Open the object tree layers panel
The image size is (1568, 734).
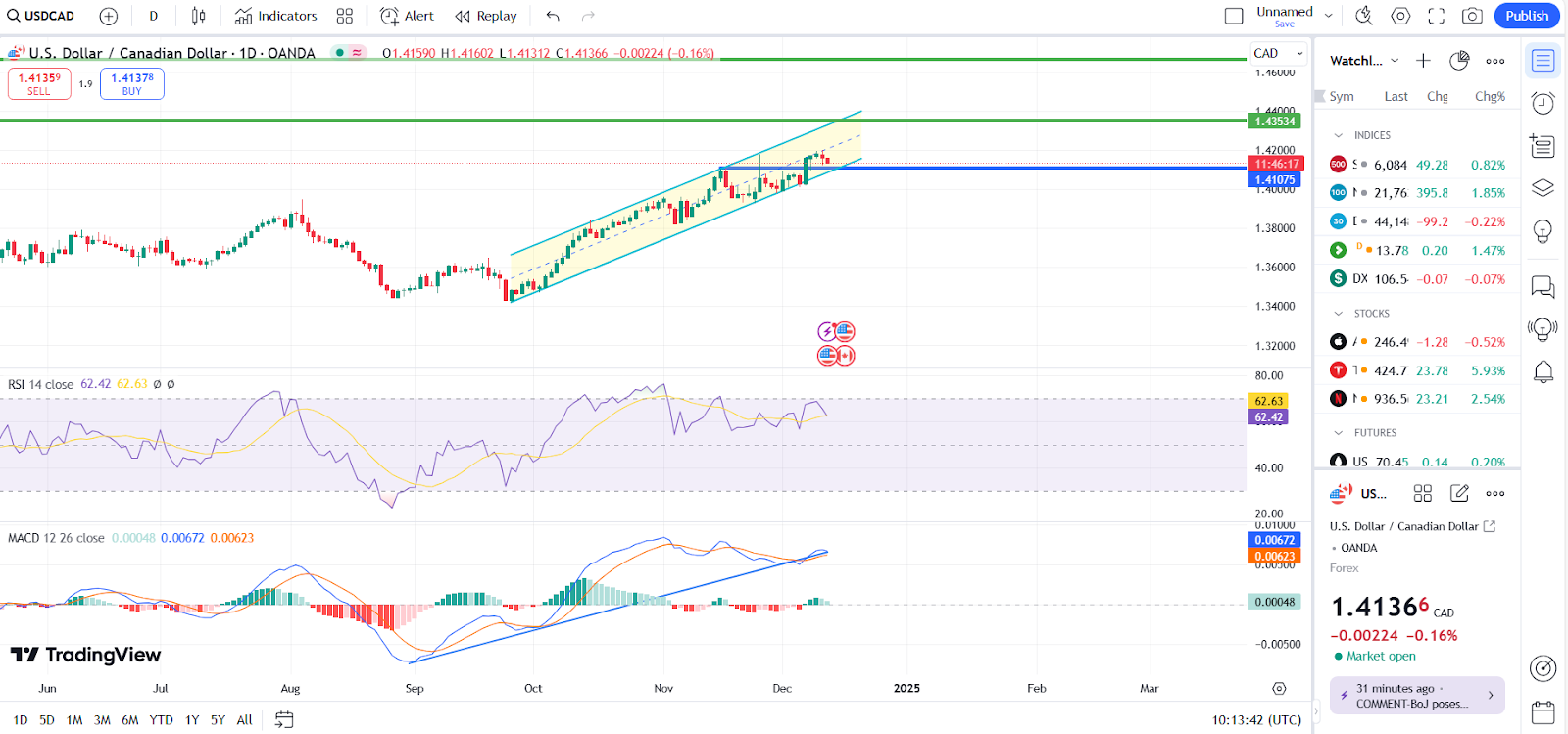1543,188
